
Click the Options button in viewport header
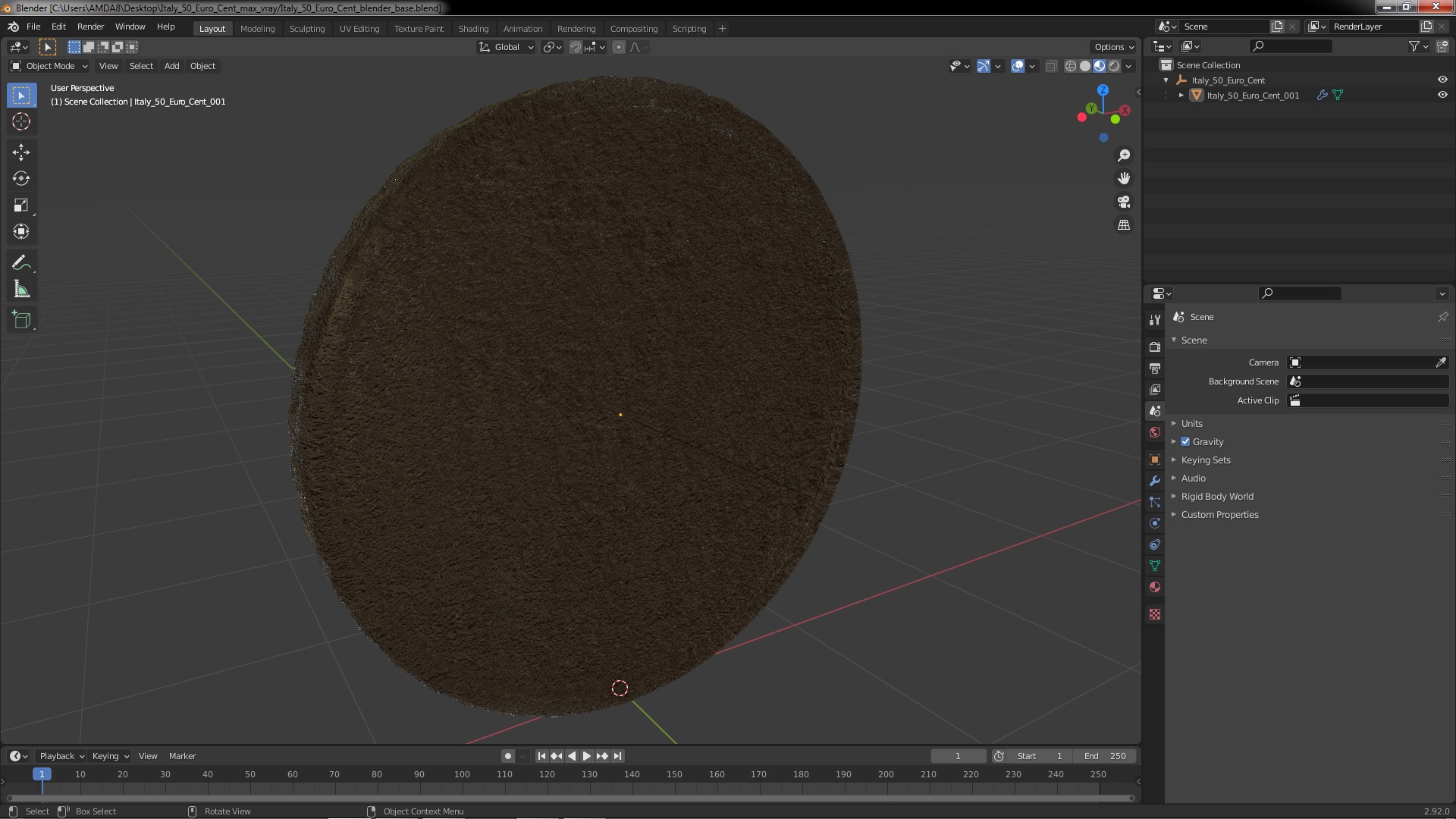1113,47
